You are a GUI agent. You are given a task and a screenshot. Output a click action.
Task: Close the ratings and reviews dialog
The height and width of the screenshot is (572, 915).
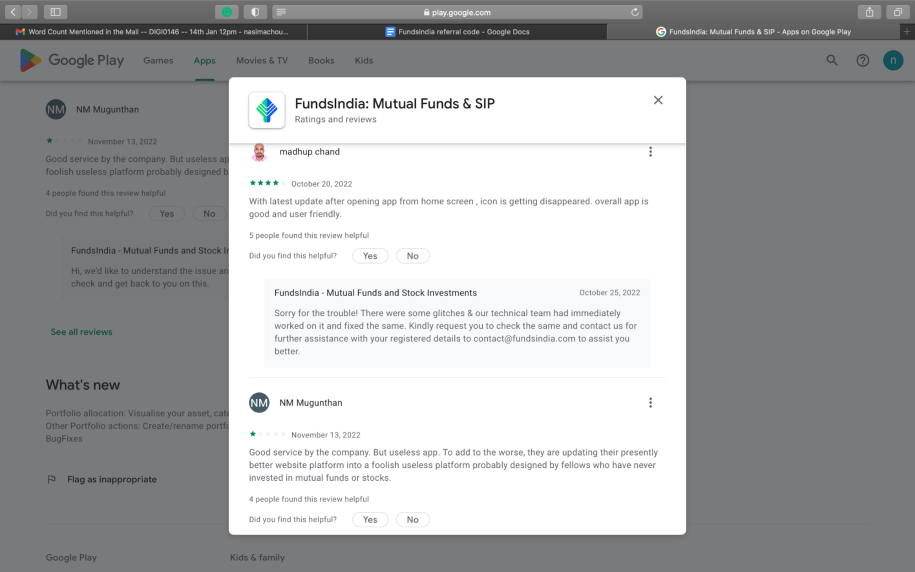pyautogui.click(x=658, y=100)
